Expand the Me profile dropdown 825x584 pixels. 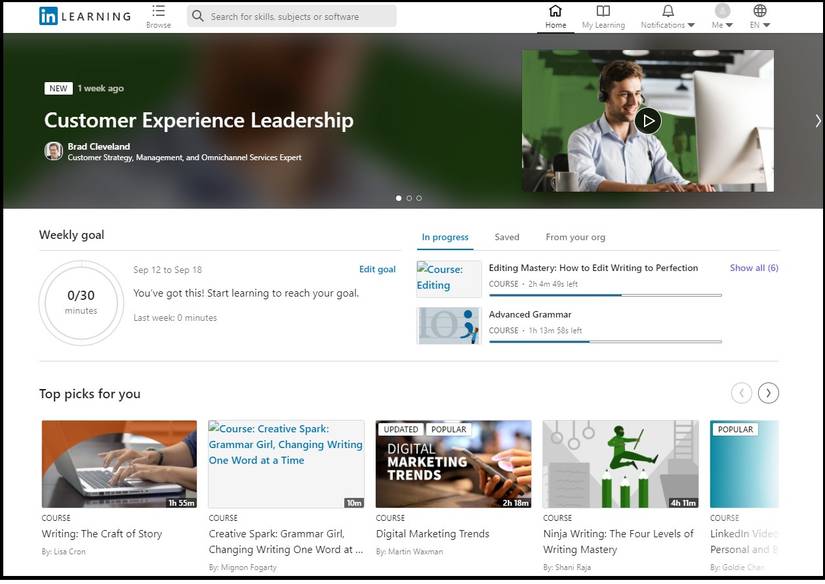(722, 17)
